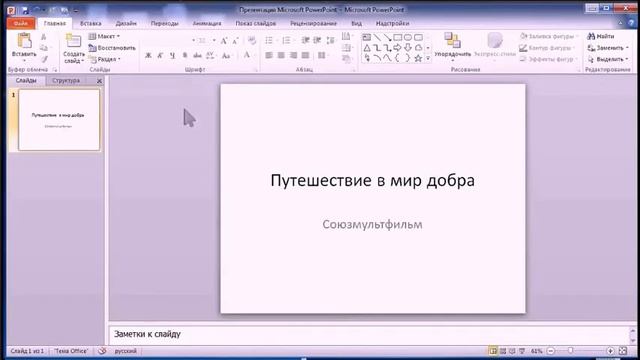Click slide title Путешествие в мир добра
The width and height of the screenshot is (640, 360).
coord(372,180)
